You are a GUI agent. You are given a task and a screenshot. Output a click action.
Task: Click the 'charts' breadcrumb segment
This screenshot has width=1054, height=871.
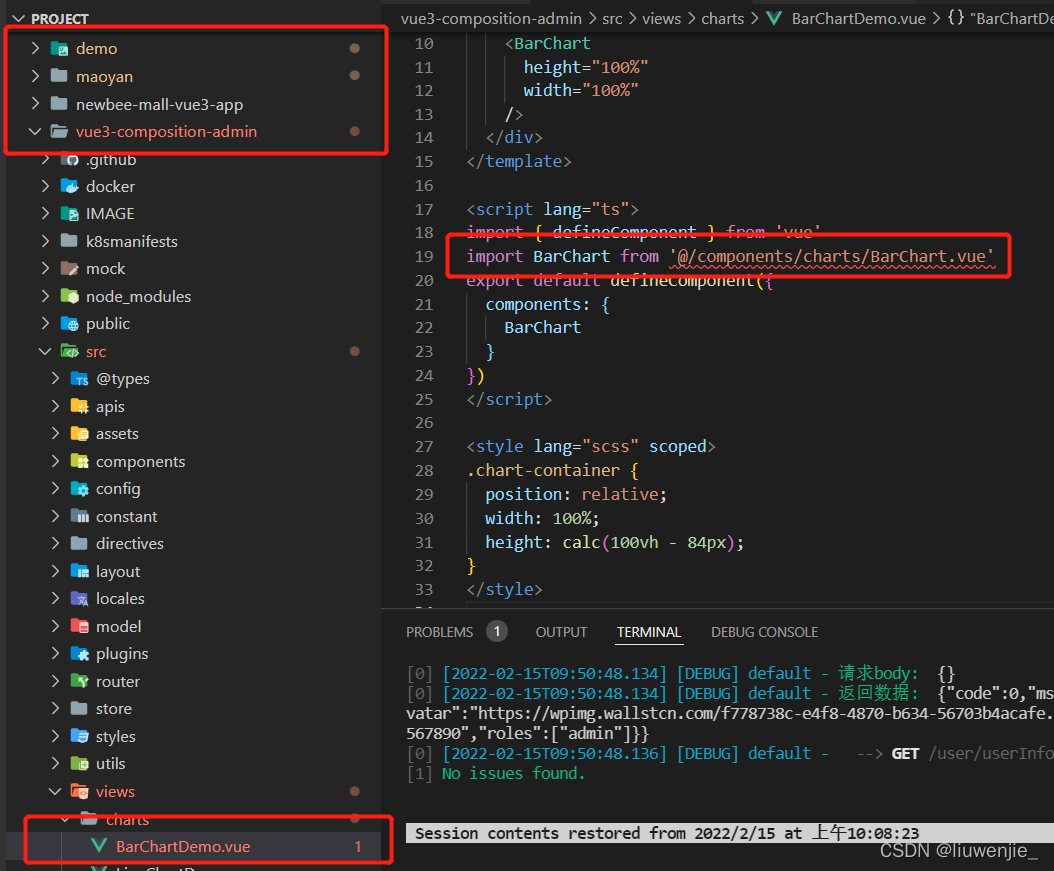pos(723,19)
